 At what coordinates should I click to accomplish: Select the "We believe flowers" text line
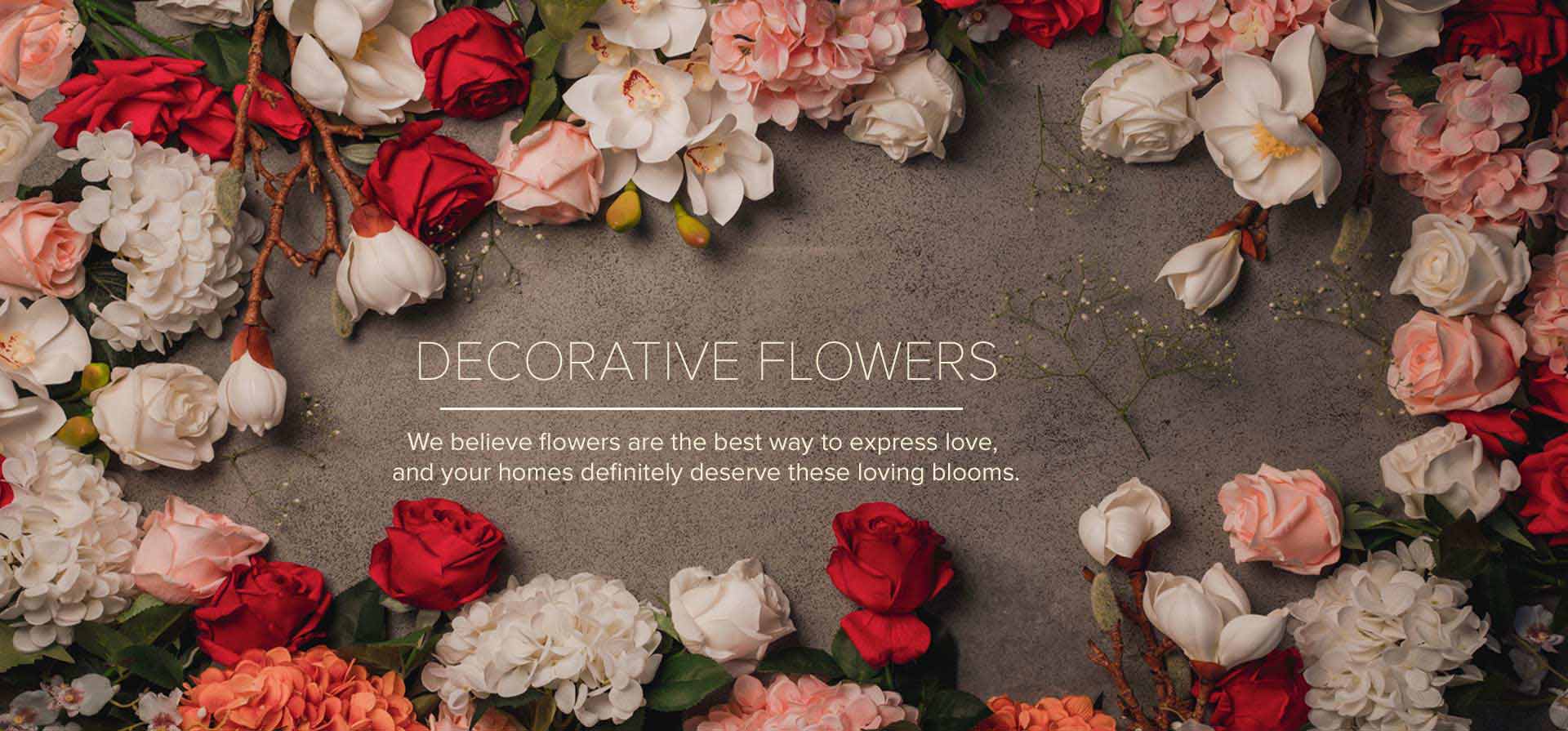tap(702, 444)
